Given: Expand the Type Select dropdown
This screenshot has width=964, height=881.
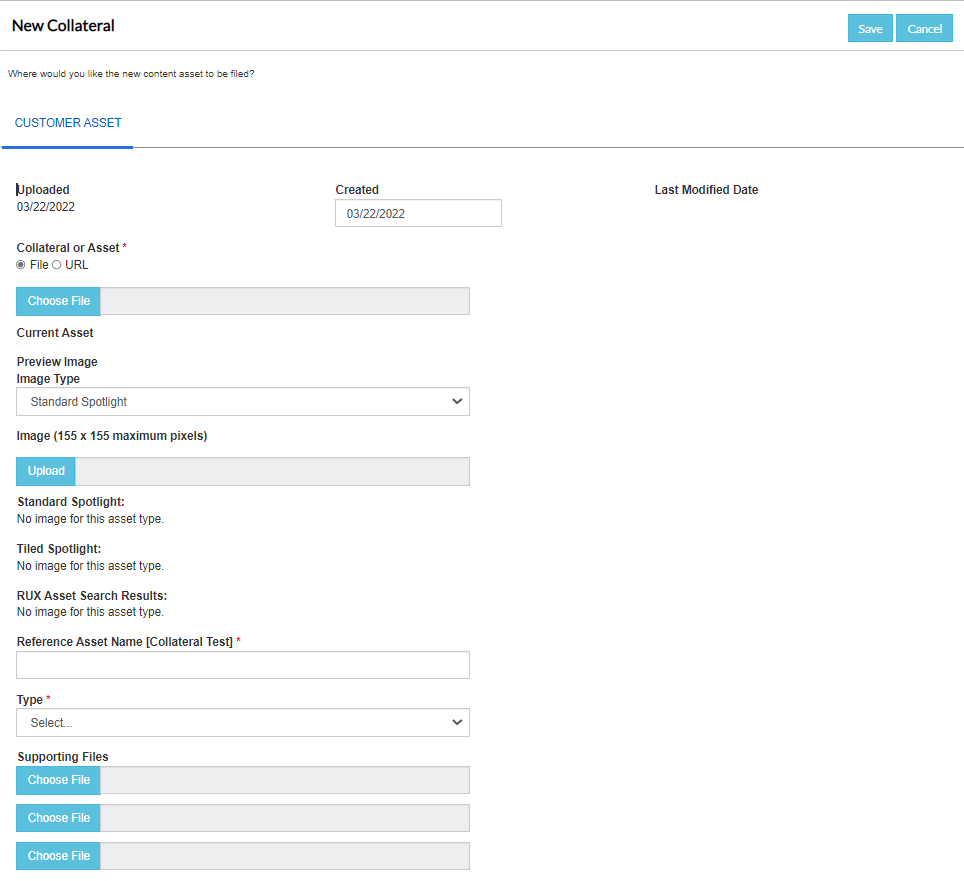Looking at the screenshot, I should (243, 722).
